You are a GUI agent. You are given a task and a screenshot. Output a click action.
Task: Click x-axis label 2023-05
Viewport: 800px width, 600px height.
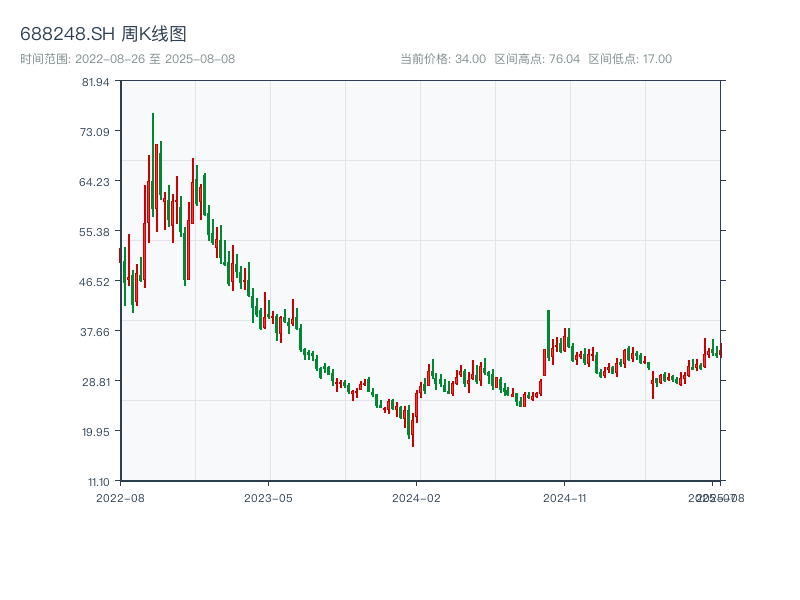point(268,498)
